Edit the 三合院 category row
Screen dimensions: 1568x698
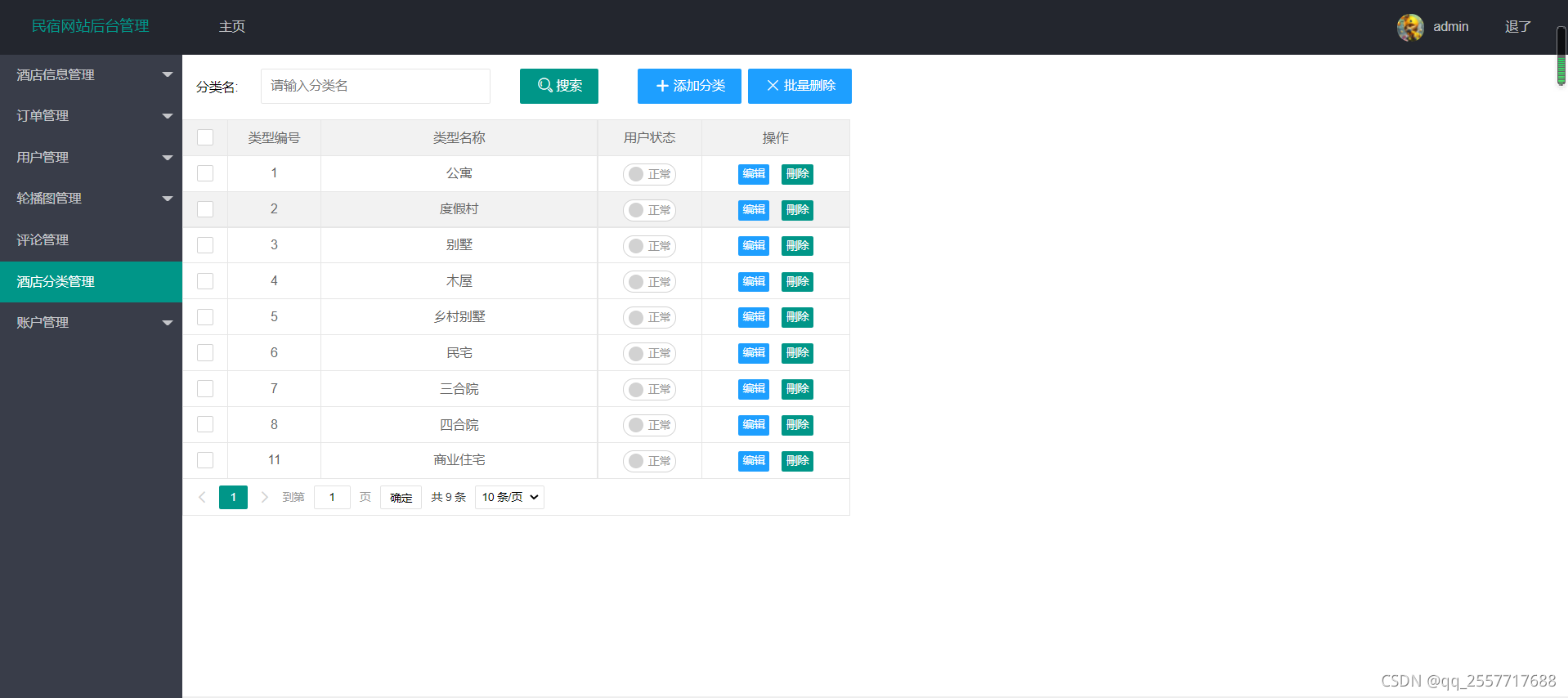pos(754,389)
